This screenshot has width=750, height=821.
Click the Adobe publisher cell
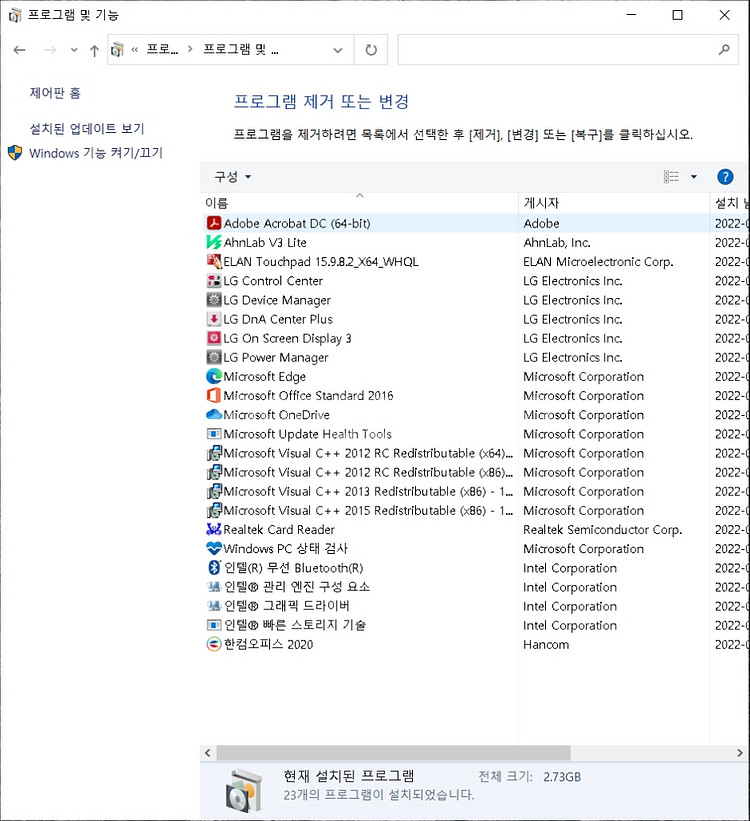(x=541, y=224)
